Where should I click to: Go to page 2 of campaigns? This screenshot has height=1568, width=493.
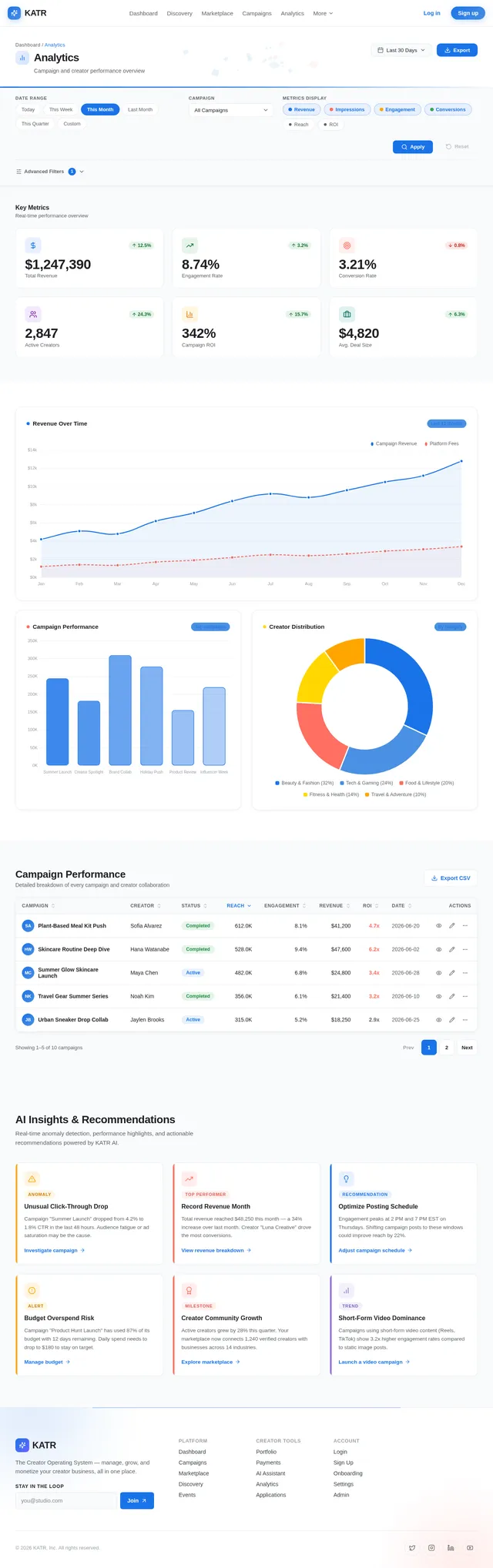[x=447, y=1048]
